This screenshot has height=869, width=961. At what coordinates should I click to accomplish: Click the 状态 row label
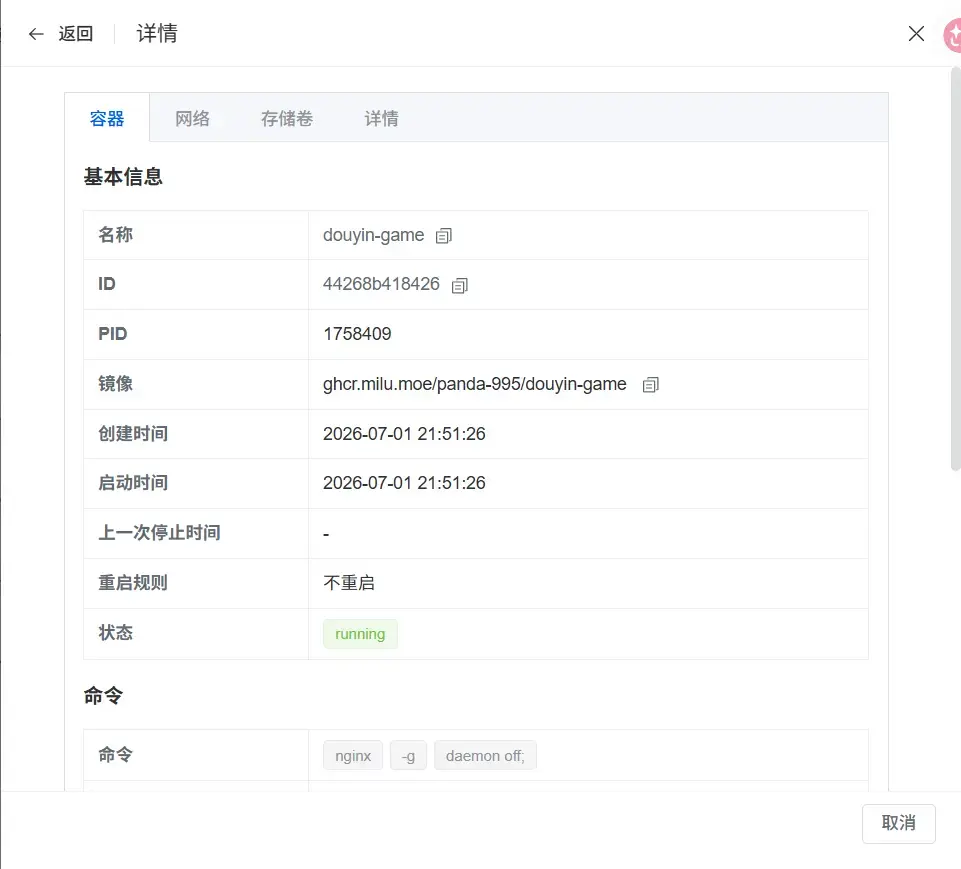click(x=116, y=632)
